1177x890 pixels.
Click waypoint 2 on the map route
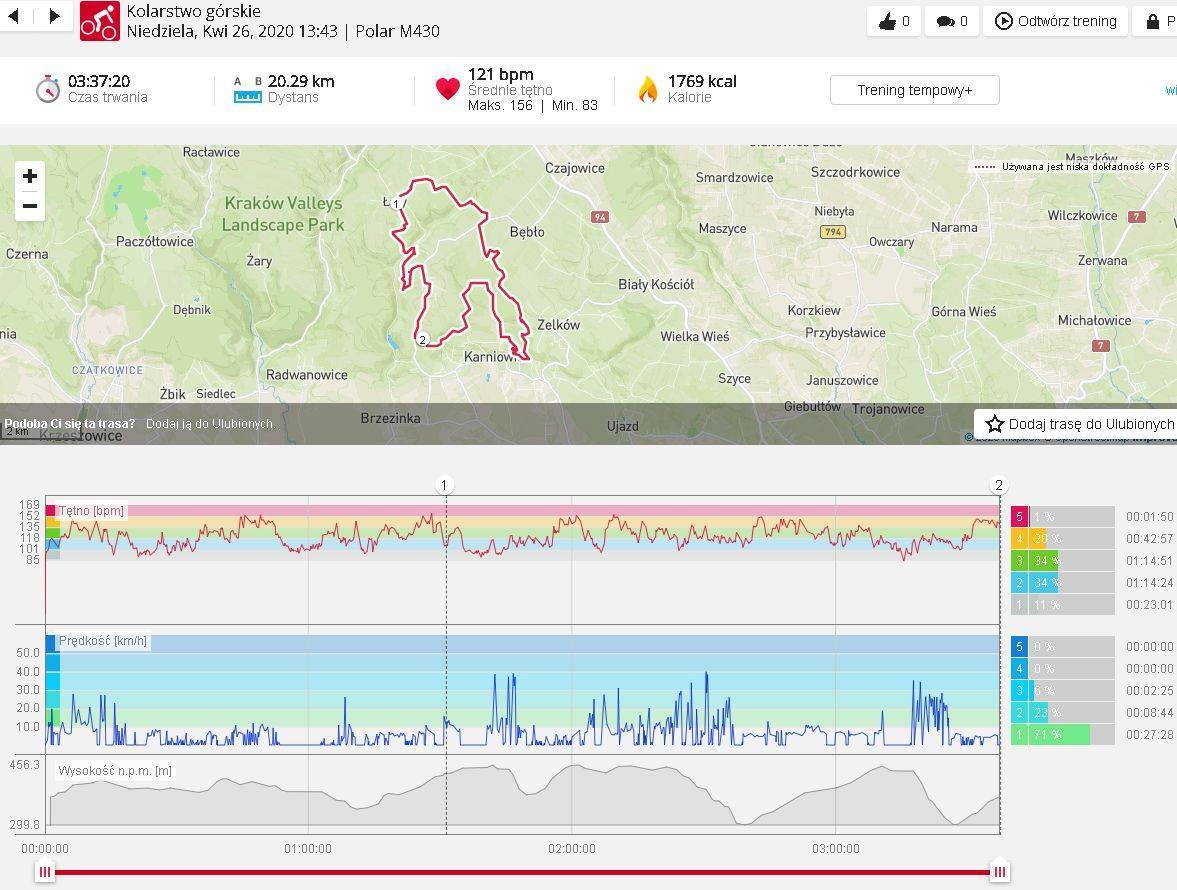[x=422, y=340]
